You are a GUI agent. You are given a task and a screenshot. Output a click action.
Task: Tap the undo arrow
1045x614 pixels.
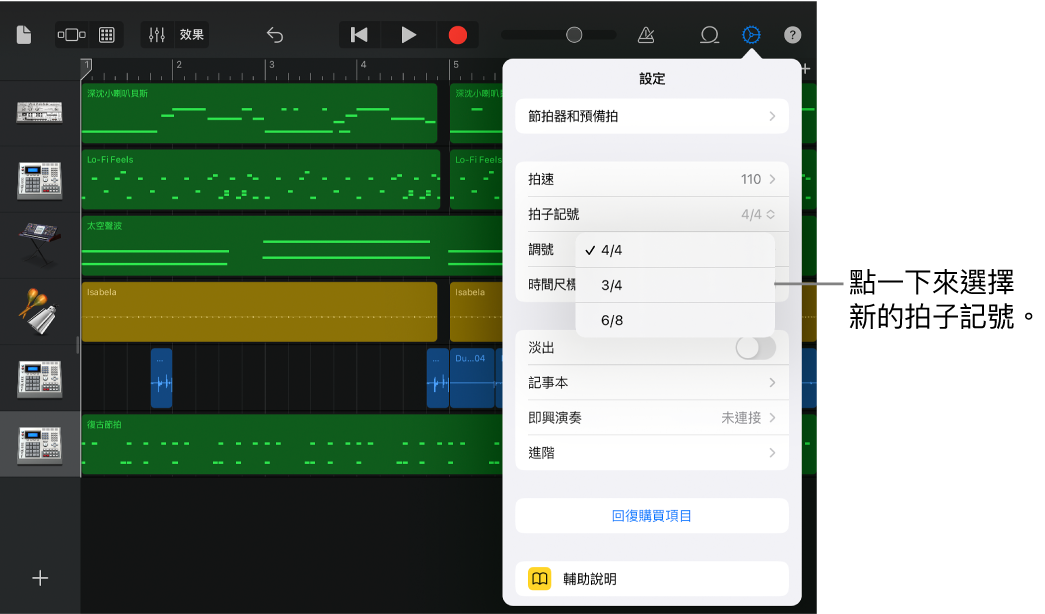(x=274, y=34)
